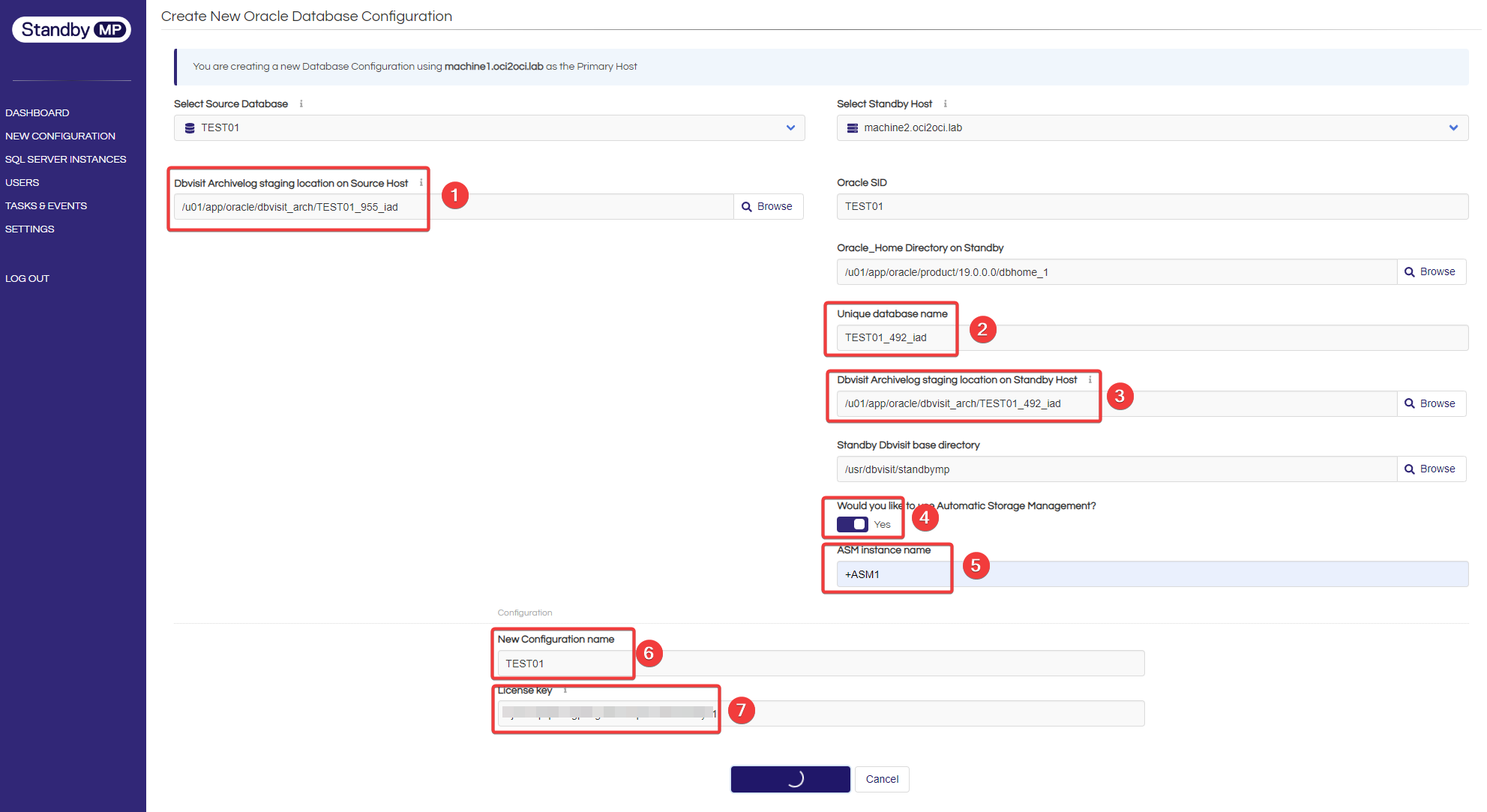Click info icon beside License key
The width and height of the screenshot is (1487, 812).
[x=565, y=690]
